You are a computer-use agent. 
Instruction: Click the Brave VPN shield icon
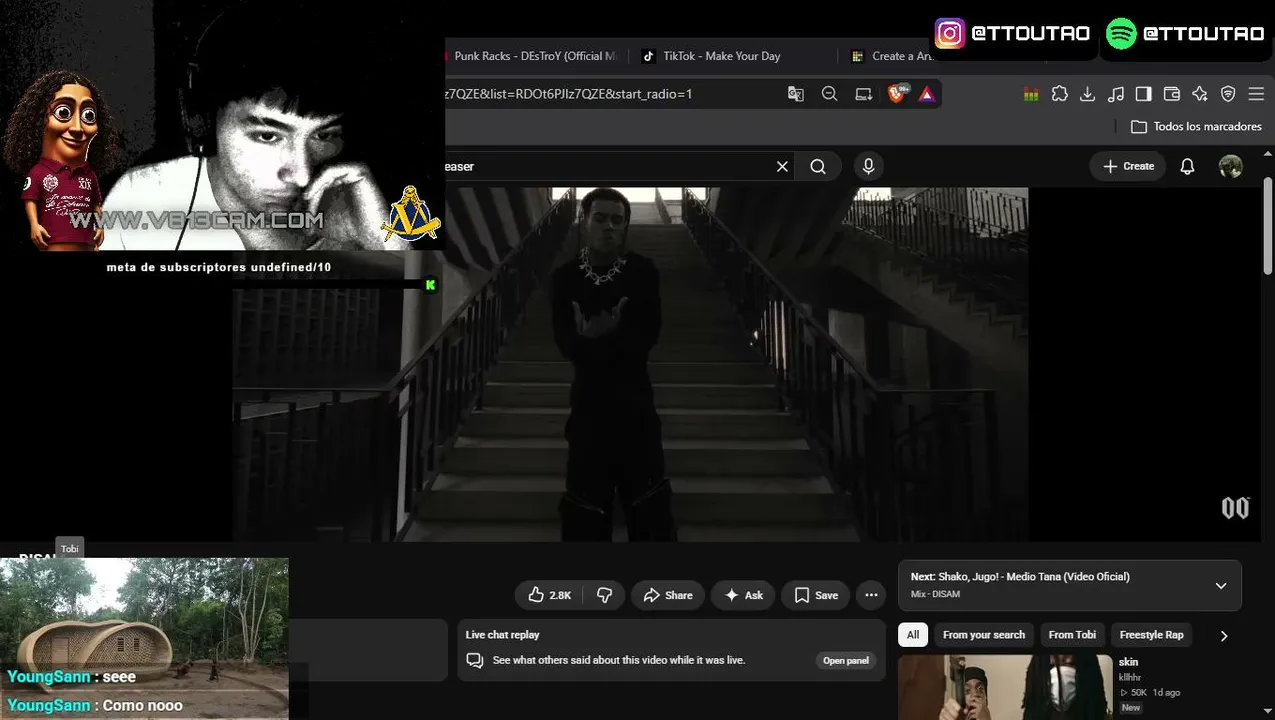click(1228, 94)
